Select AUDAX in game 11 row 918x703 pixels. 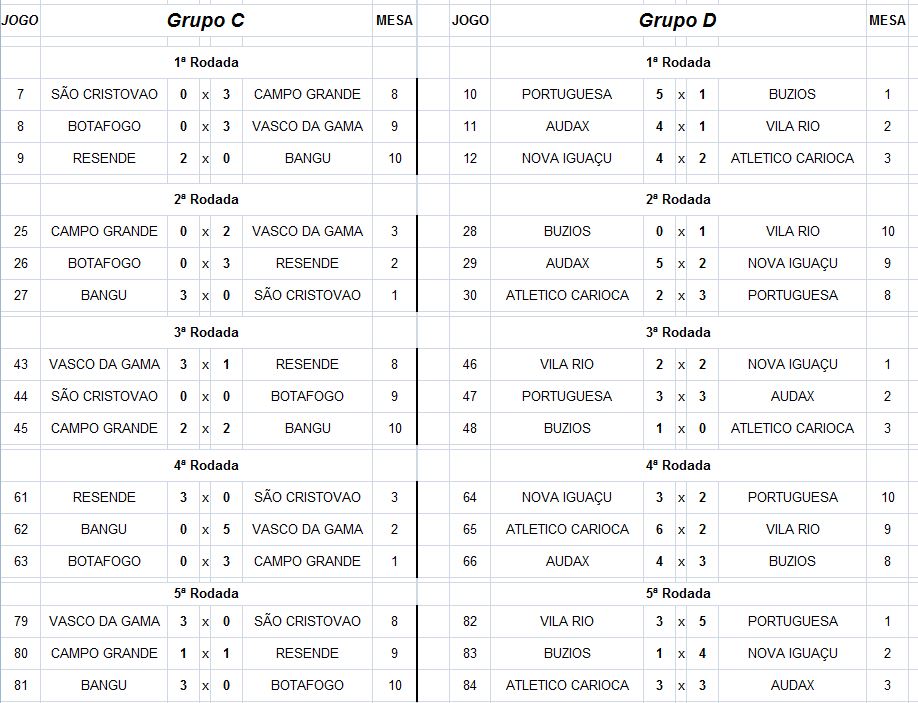[x=567, y=126]
